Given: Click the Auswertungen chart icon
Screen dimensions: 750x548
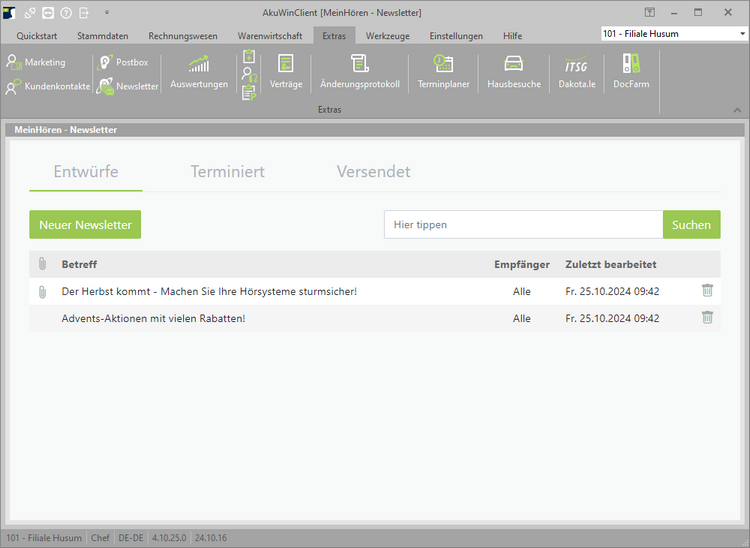Looking at the screenshot, I should 198,70.
